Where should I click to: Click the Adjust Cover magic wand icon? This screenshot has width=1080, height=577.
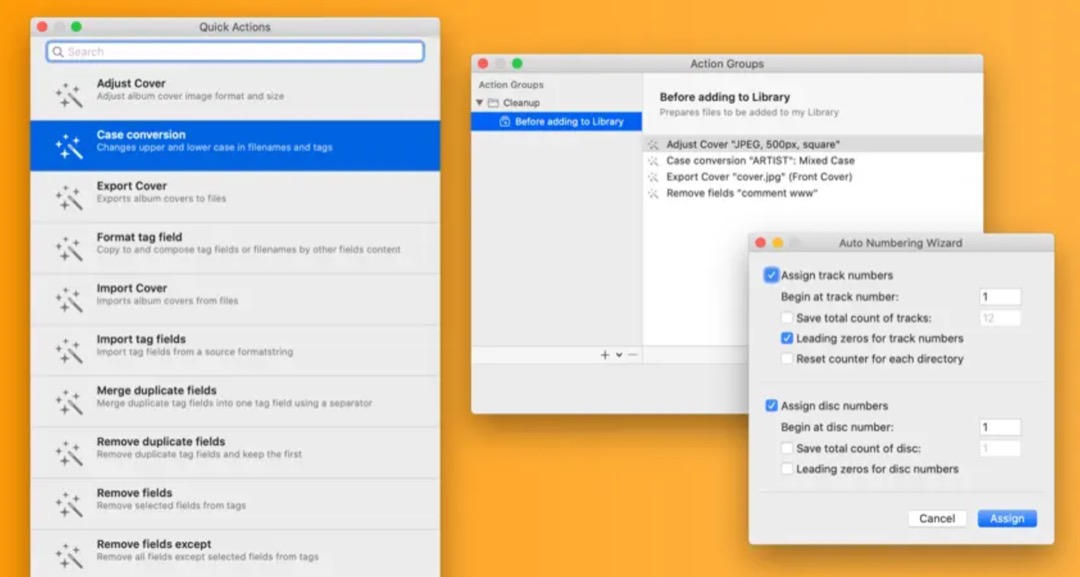(x=68, y=95)
